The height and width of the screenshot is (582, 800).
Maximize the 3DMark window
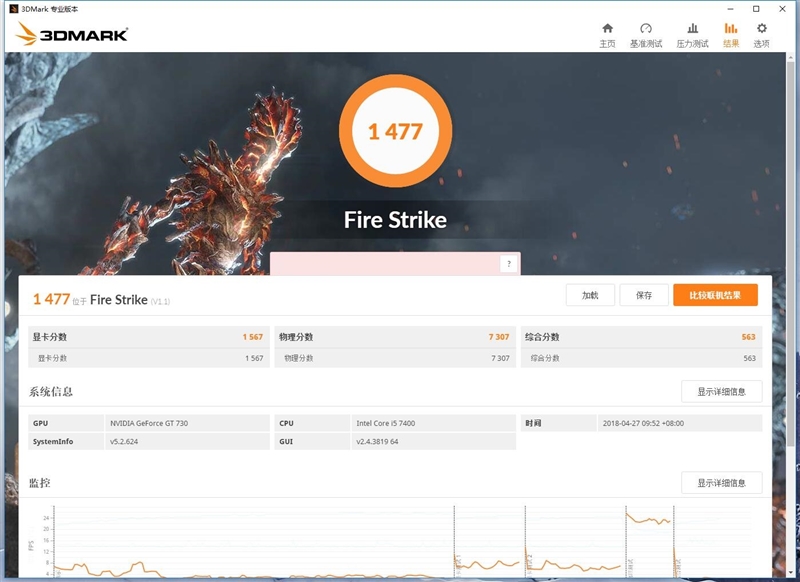point(756,9)
